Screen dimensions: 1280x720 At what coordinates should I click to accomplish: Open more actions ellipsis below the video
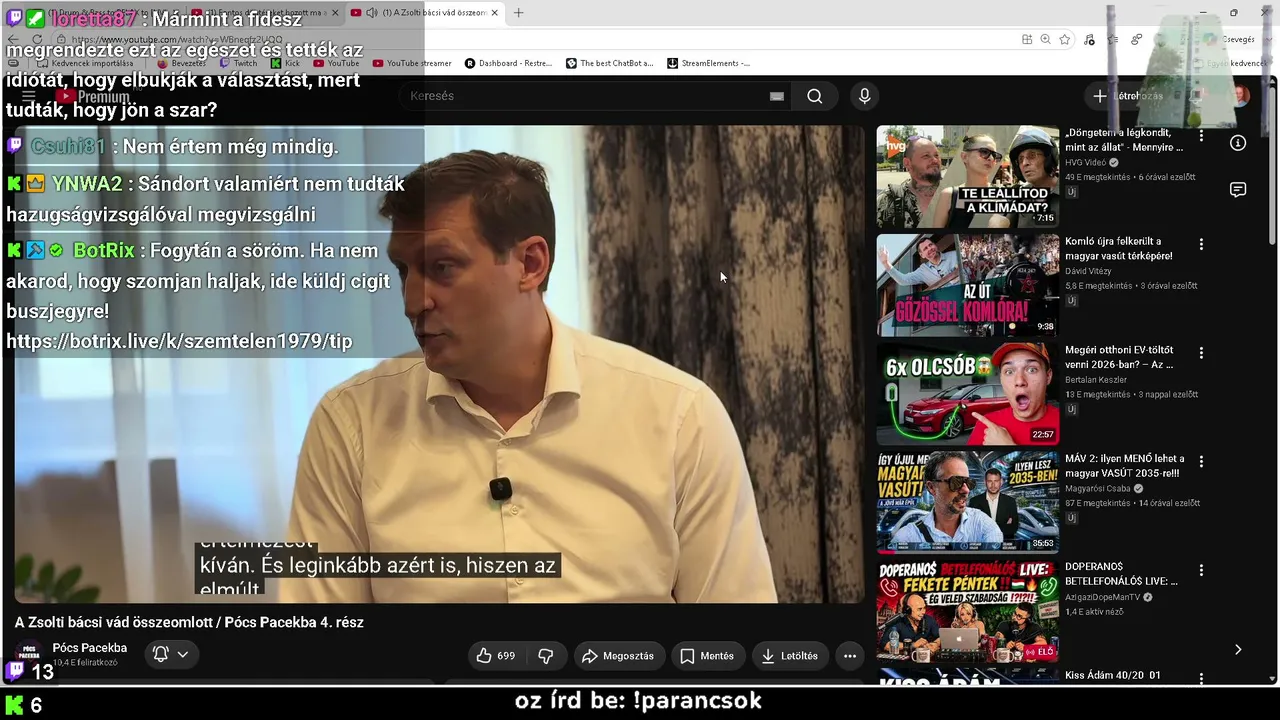pos(850,656)
